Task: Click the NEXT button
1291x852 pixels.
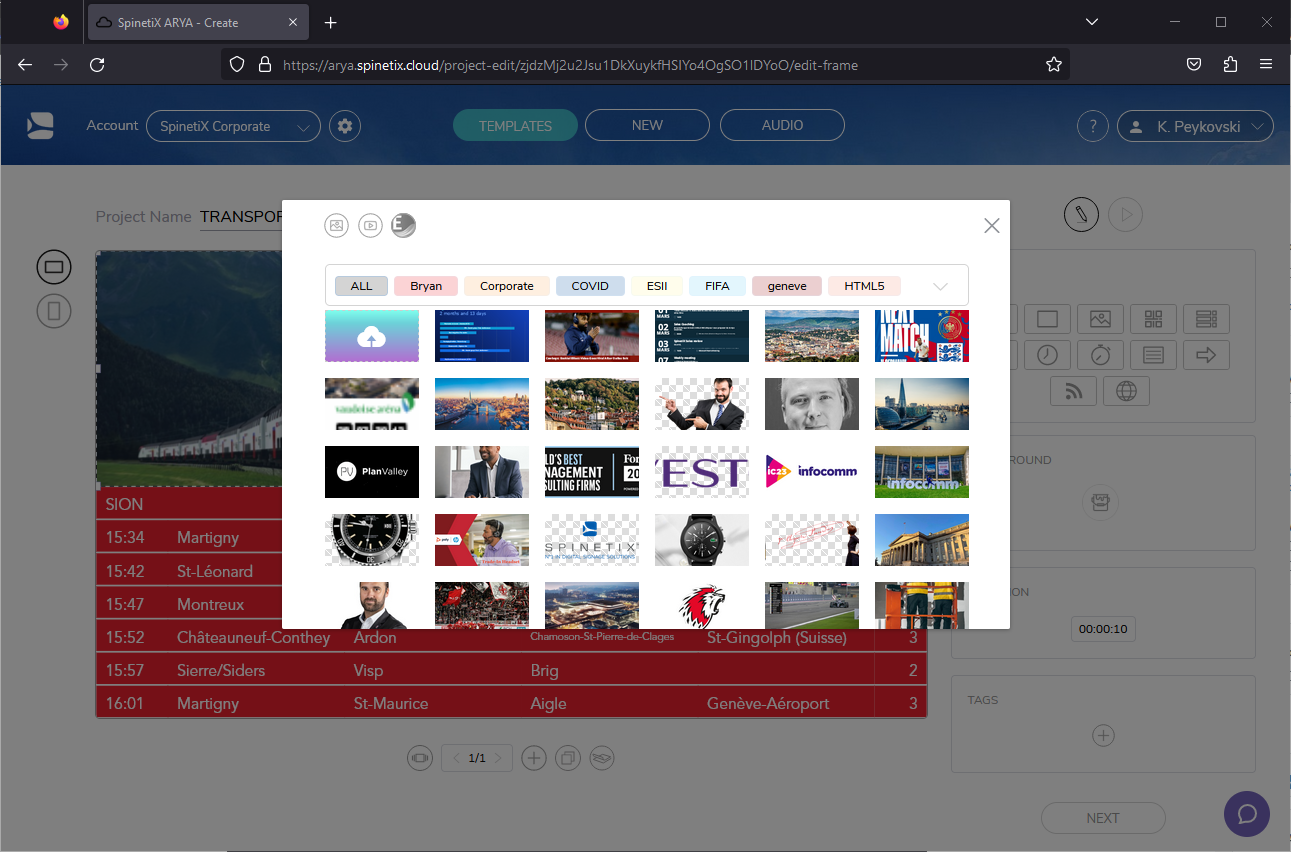Action: [1103, 817]
